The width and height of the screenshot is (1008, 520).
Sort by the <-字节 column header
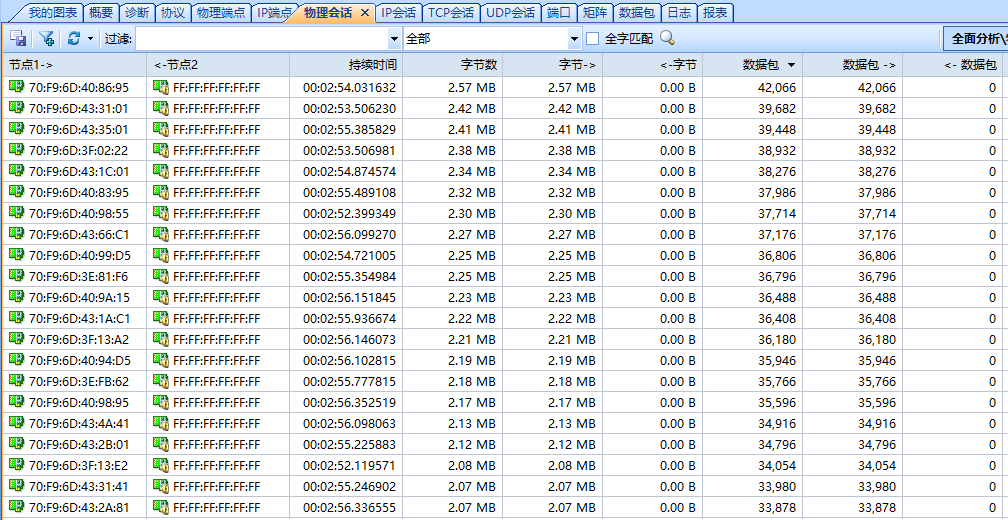(652, 64)
